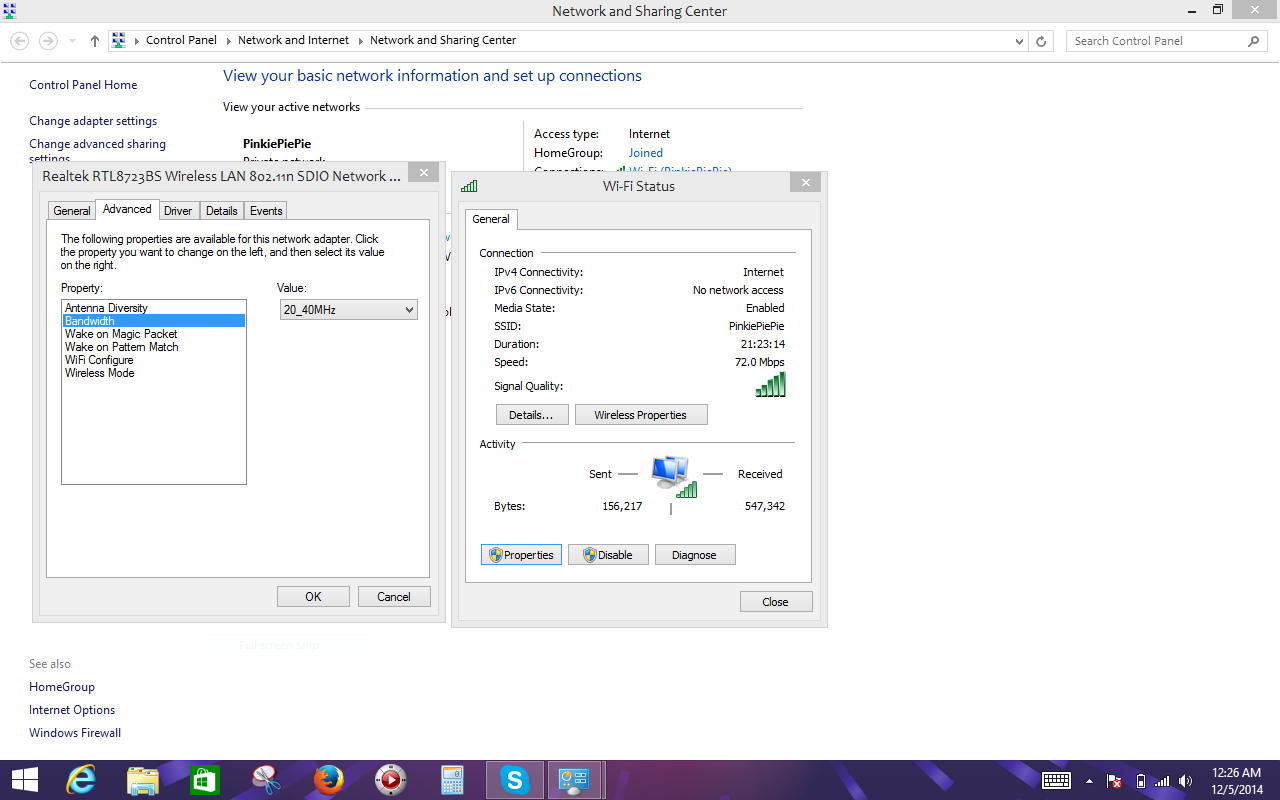This screenshot has width=1280, height=800.
Task: Select Bandwidth in the Property list
Action: 154,321
